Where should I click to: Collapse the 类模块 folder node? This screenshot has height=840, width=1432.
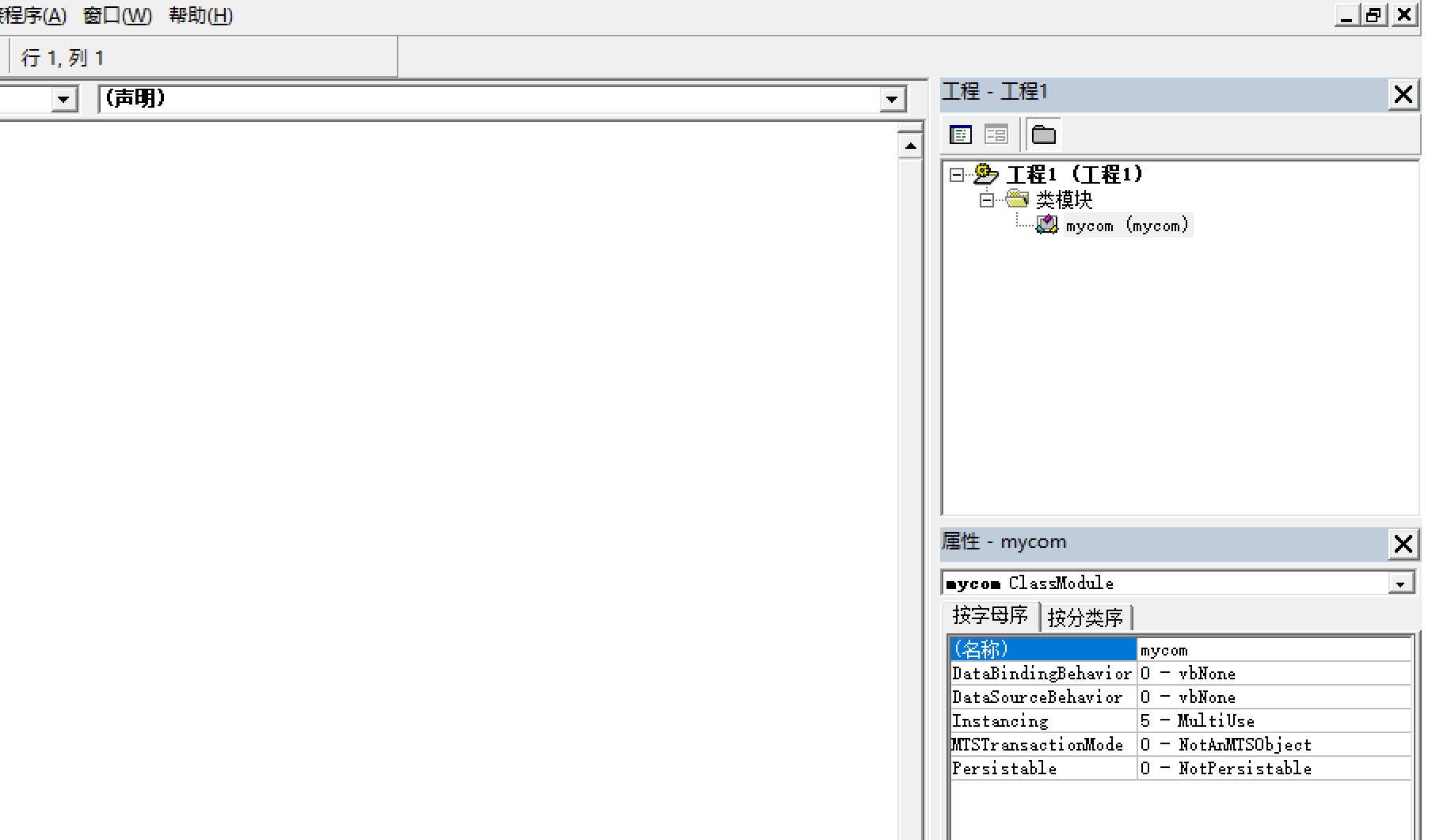click(986, 200)
